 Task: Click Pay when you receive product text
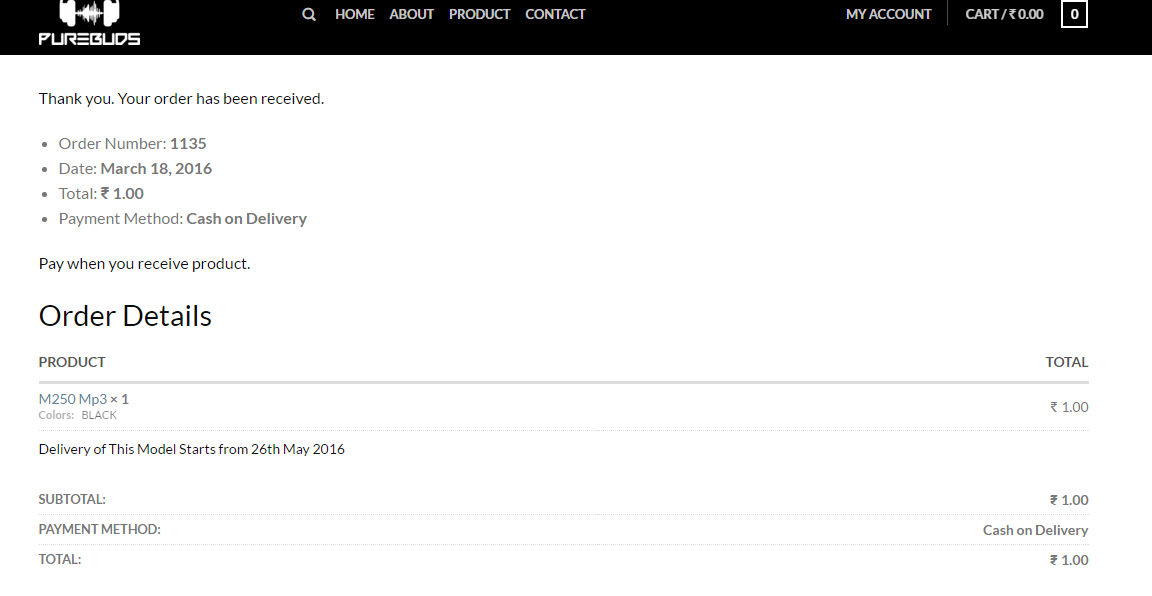click(x=145, y=263)
